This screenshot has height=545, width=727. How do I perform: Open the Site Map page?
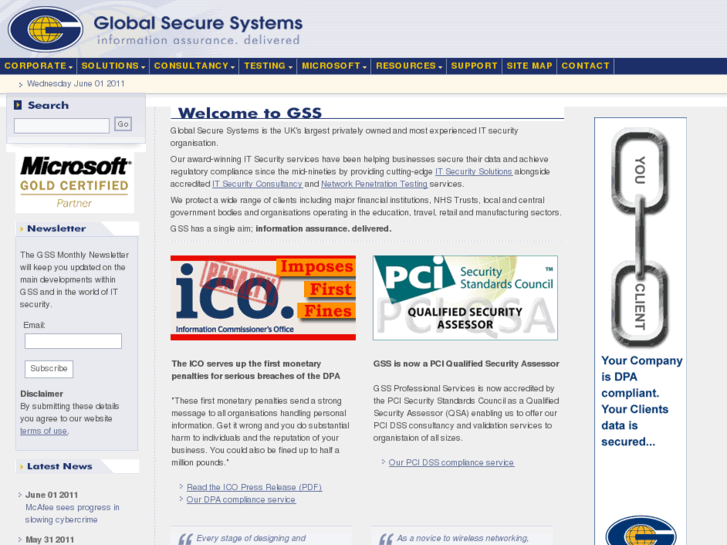pyautogui.click(x=529, y=66)
